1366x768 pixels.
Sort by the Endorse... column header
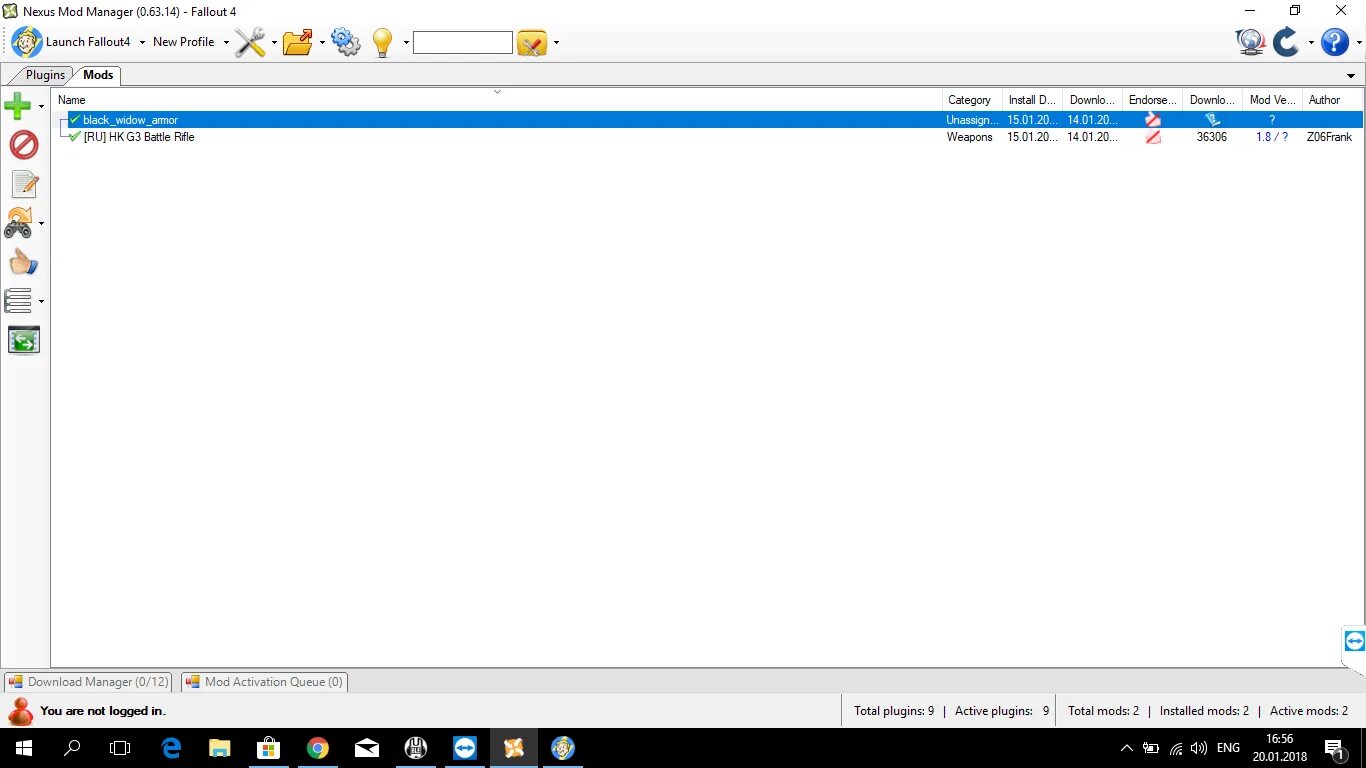[1152, 100]
